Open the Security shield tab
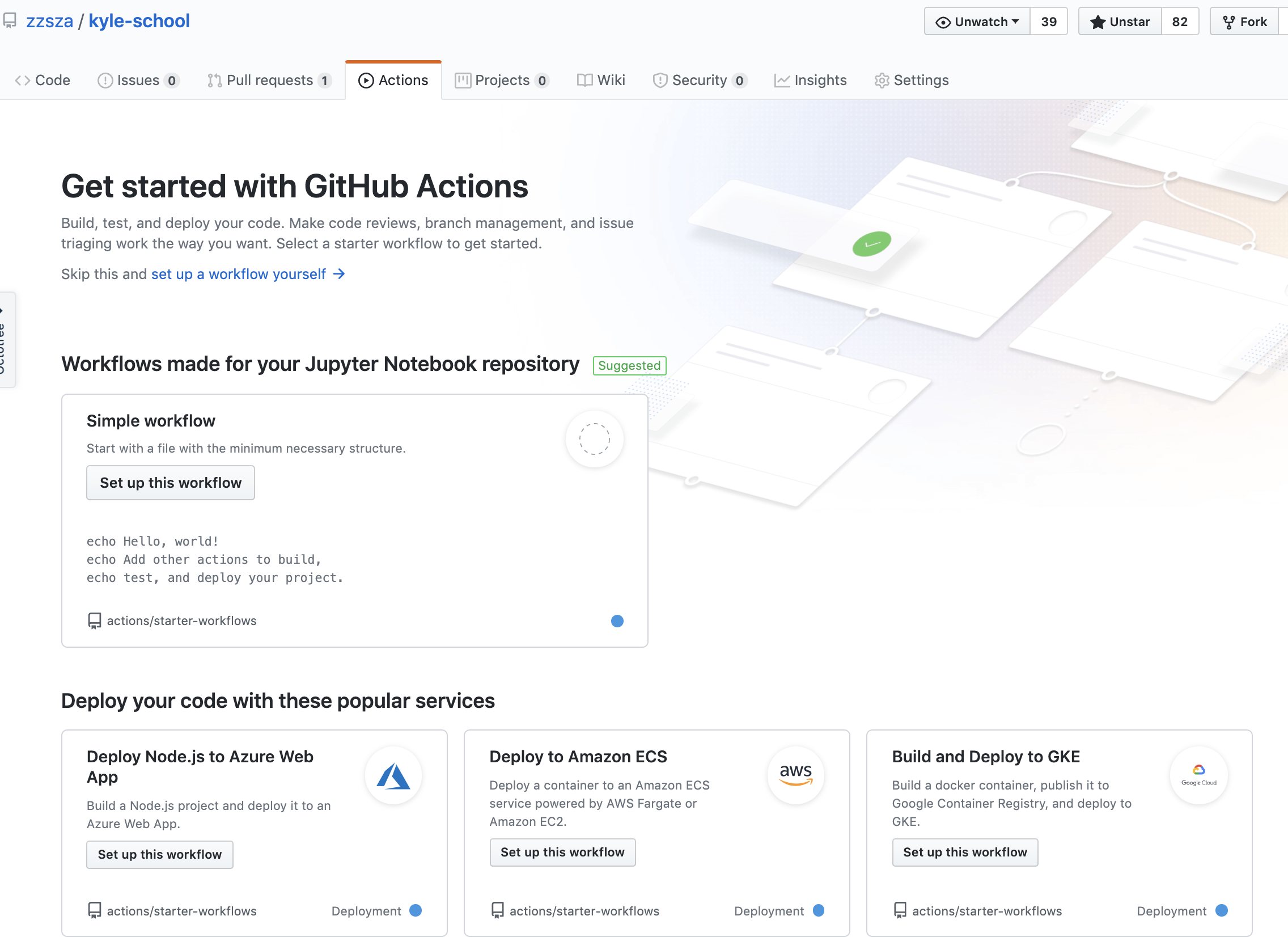The width and height of the screenshot is (1288, 937). (x=698, y=80)
